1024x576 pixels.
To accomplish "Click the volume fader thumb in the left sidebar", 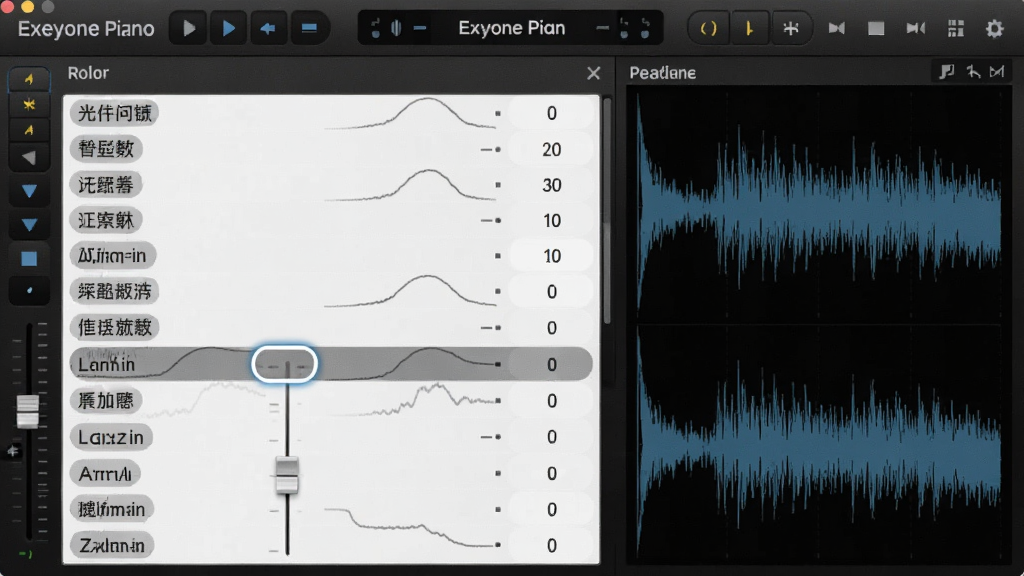I will tap(27, 411).
